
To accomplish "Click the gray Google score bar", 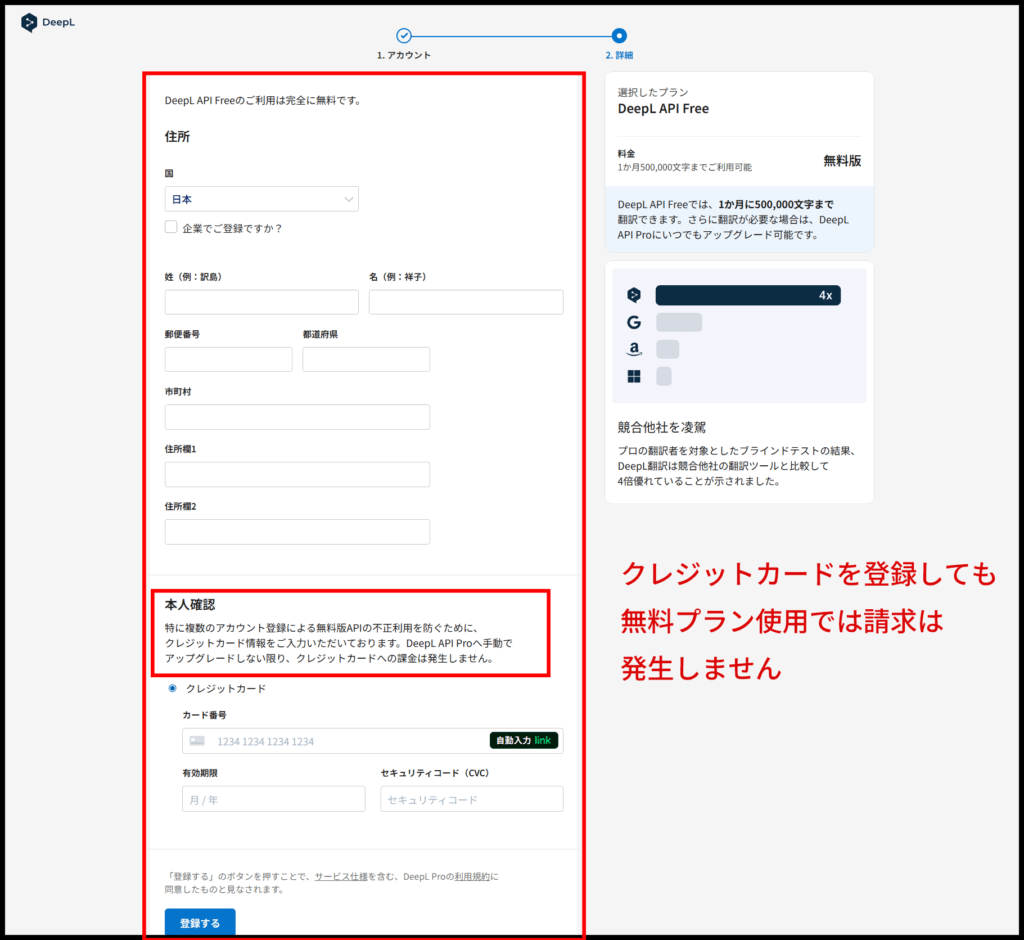I will 679,322.
